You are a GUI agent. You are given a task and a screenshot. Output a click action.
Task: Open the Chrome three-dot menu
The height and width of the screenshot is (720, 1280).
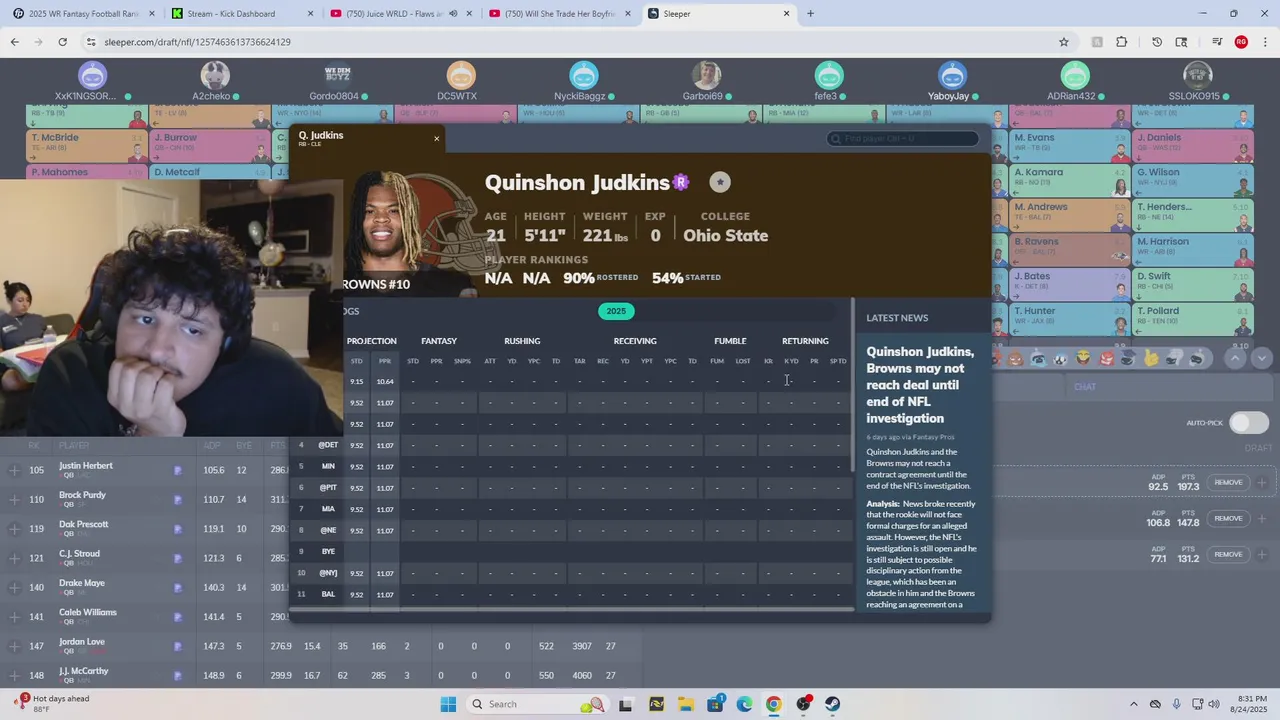pyautogui.click(x=1264, y=42)
